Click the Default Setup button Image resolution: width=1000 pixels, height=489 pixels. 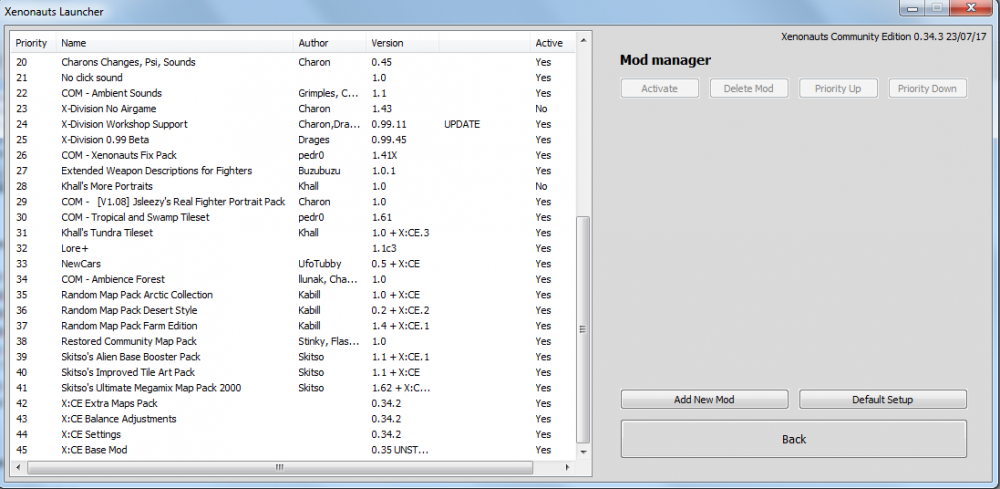(883, 400)
